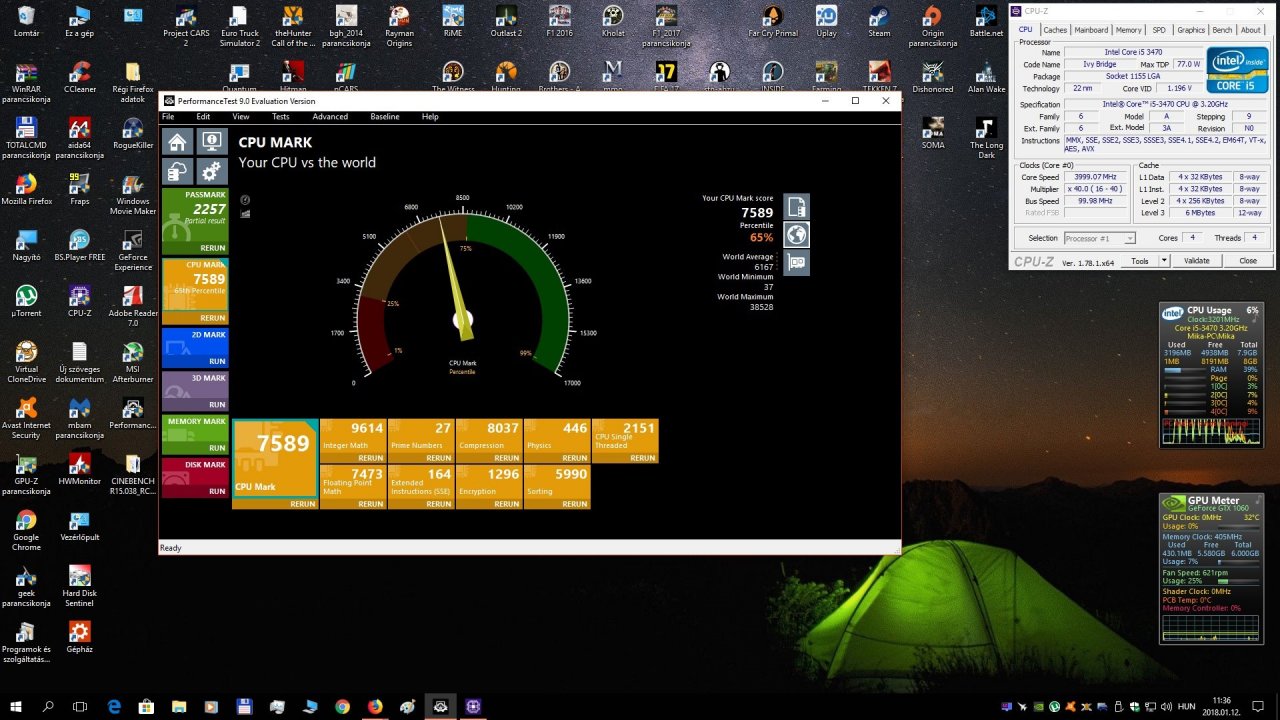Image resolution: width=1280 pixels, height=720 pixels.
Task: Click the small gauge view icon above the dial
Action: pyautogui.click(x=246, y=200)
